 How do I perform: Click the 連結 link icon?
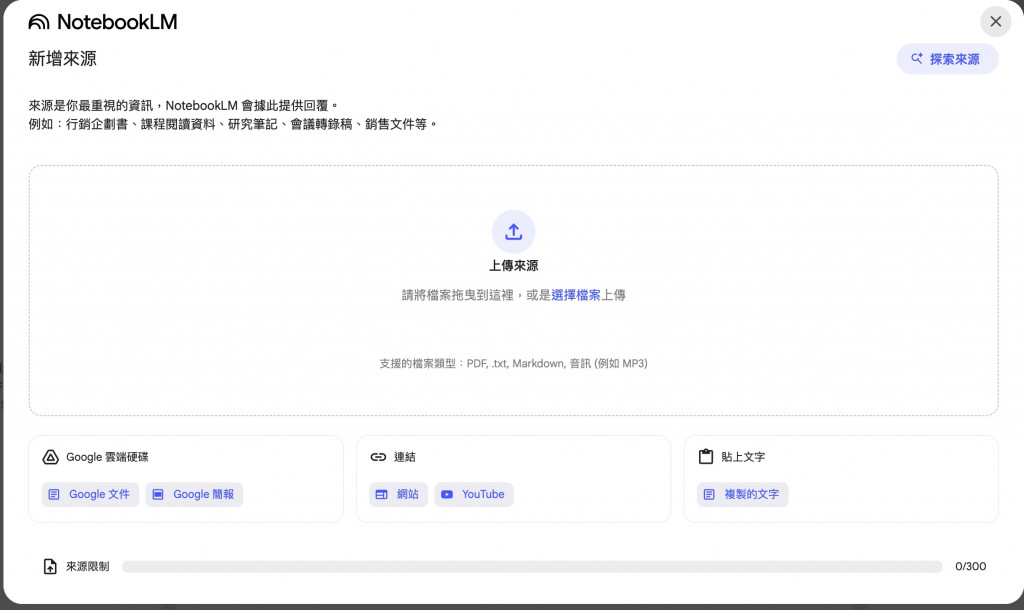(378, 457)
